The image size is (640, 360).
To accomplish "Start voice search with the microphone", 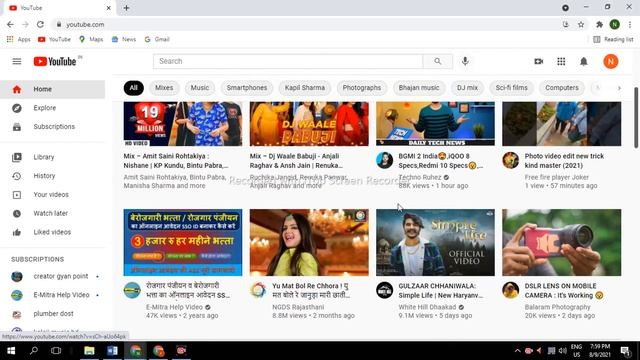I will click(465, 61).
